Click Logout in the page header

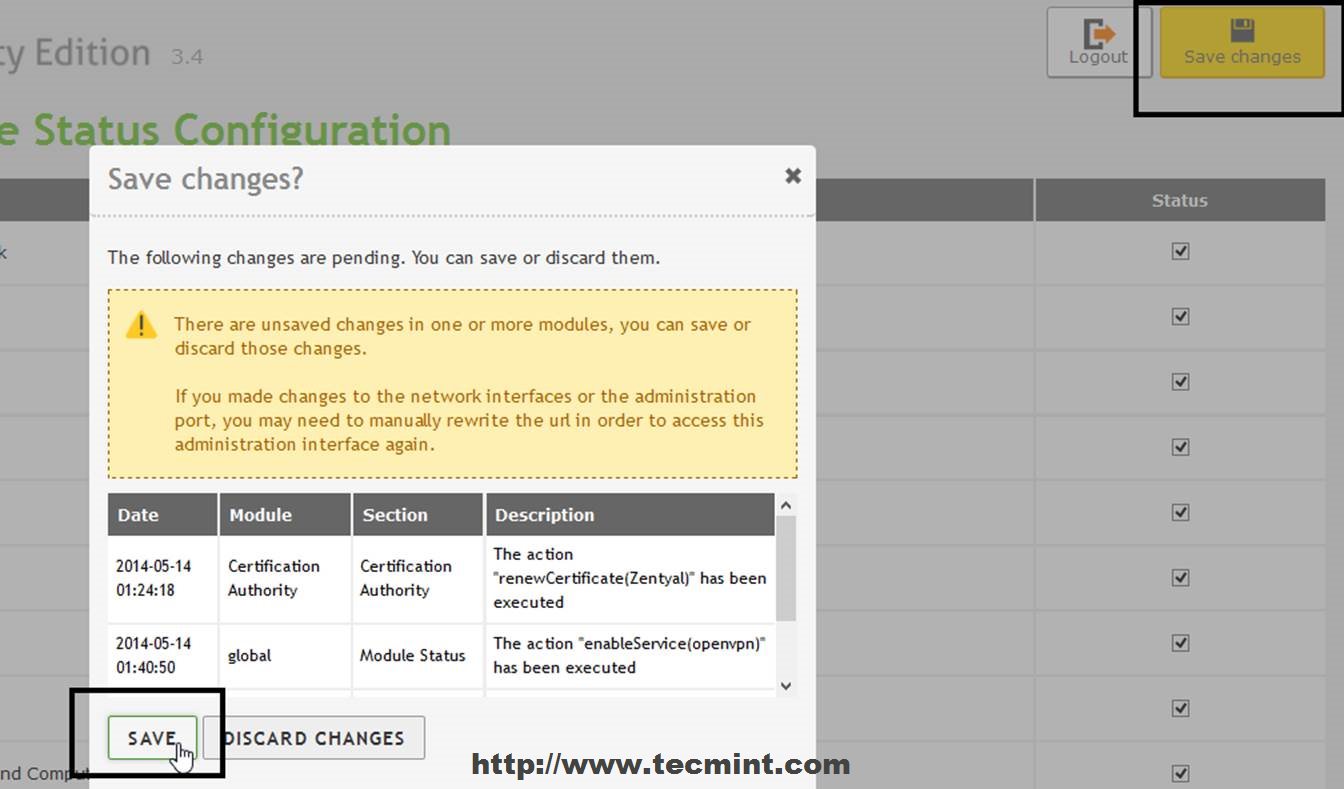[x=1099, y=42]
